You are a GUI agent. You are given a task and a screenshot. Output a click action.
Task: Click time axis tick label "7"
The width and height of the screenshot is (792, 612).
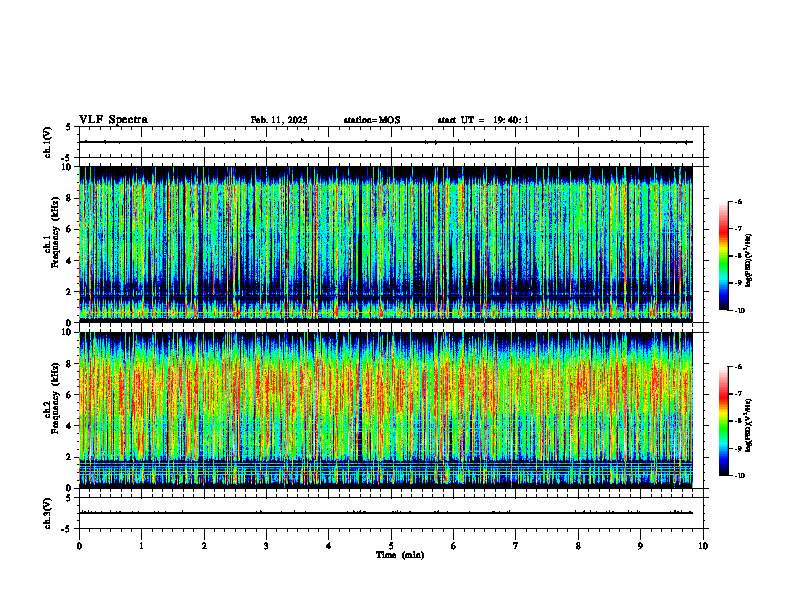tap(516, 546)
